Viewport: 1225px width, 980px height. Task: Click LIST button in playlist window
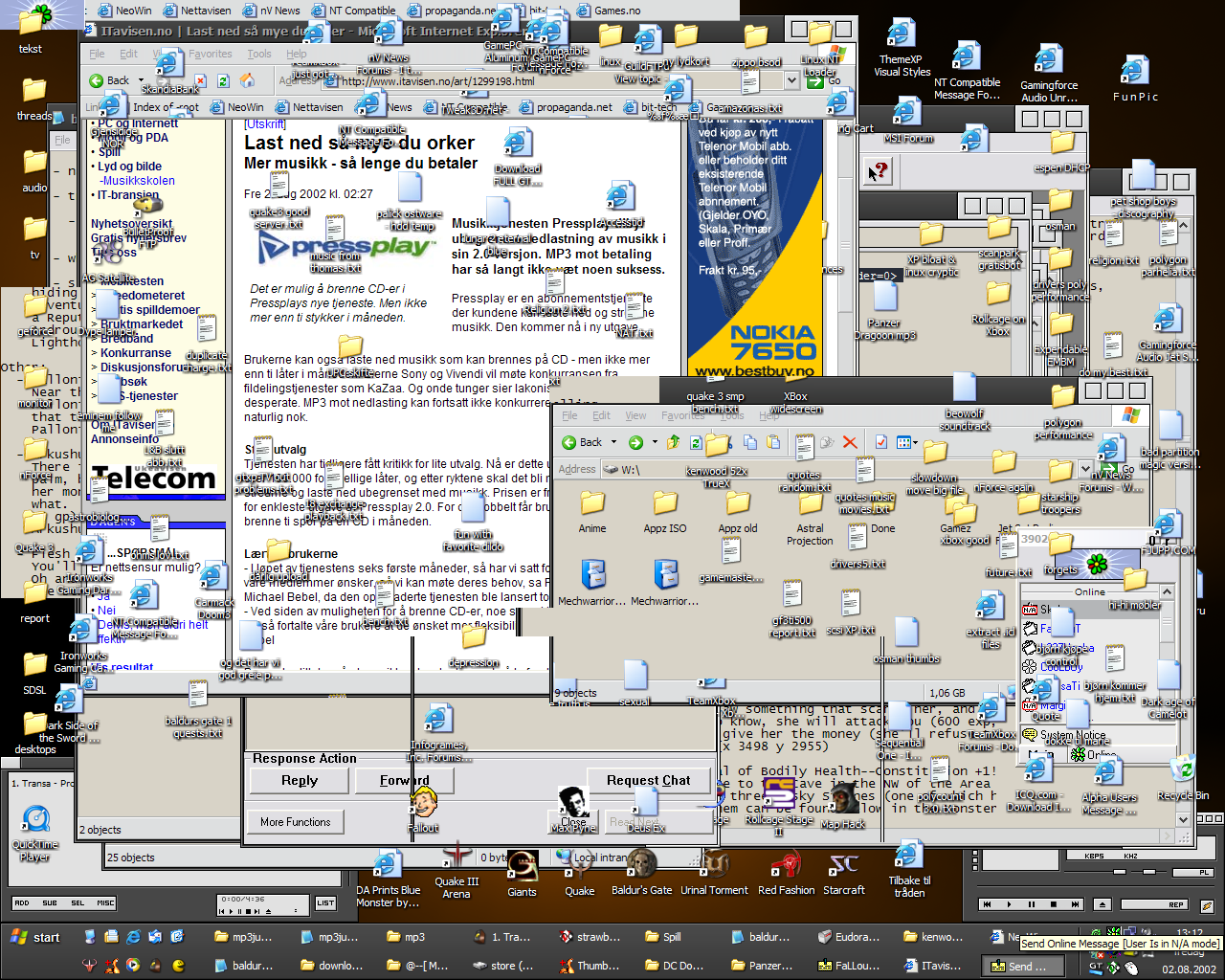[325, 902]
